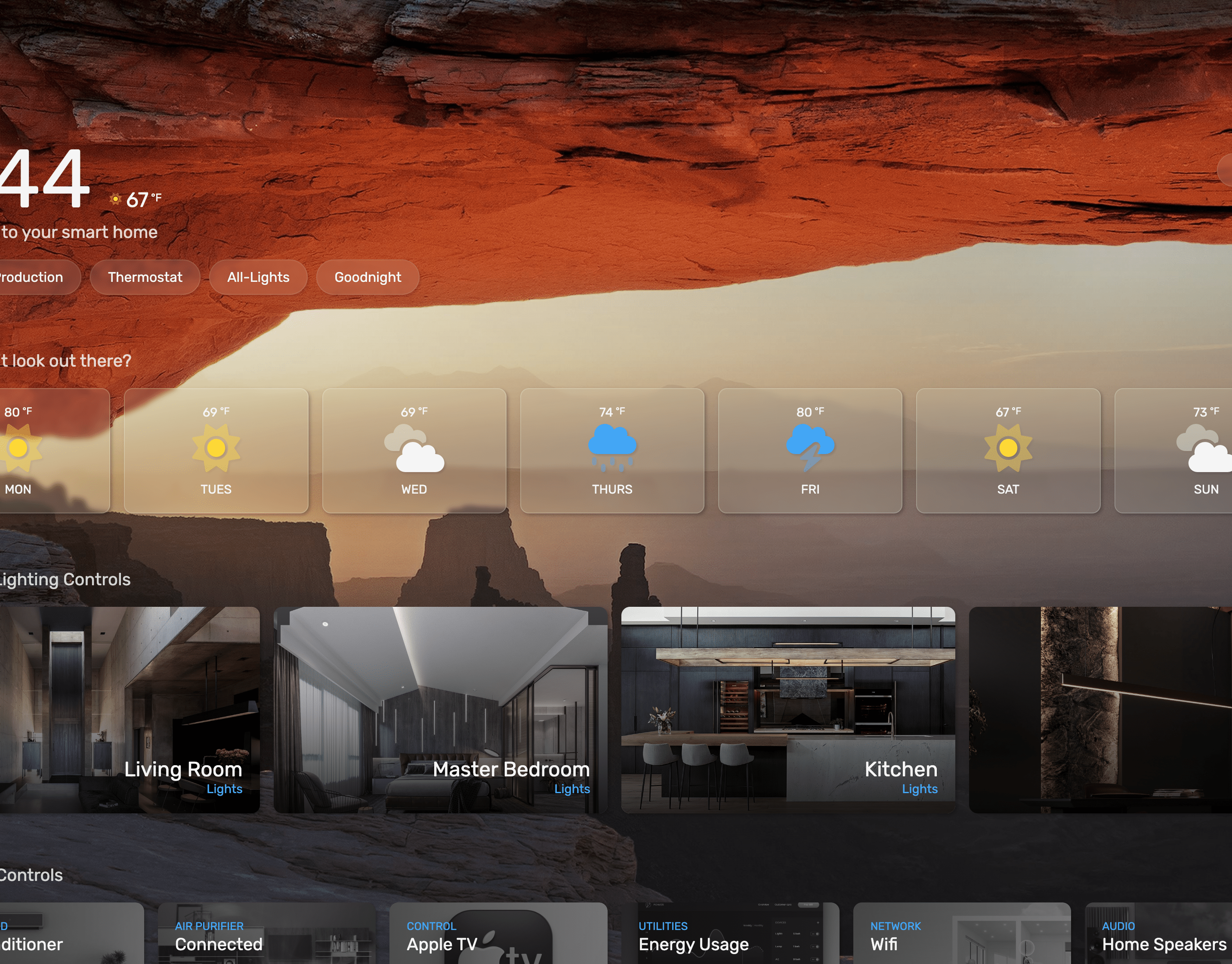This screenshot has height=964, width=1232.
Task: Click the Lighting Controls heading
Action: coord(65,580)
